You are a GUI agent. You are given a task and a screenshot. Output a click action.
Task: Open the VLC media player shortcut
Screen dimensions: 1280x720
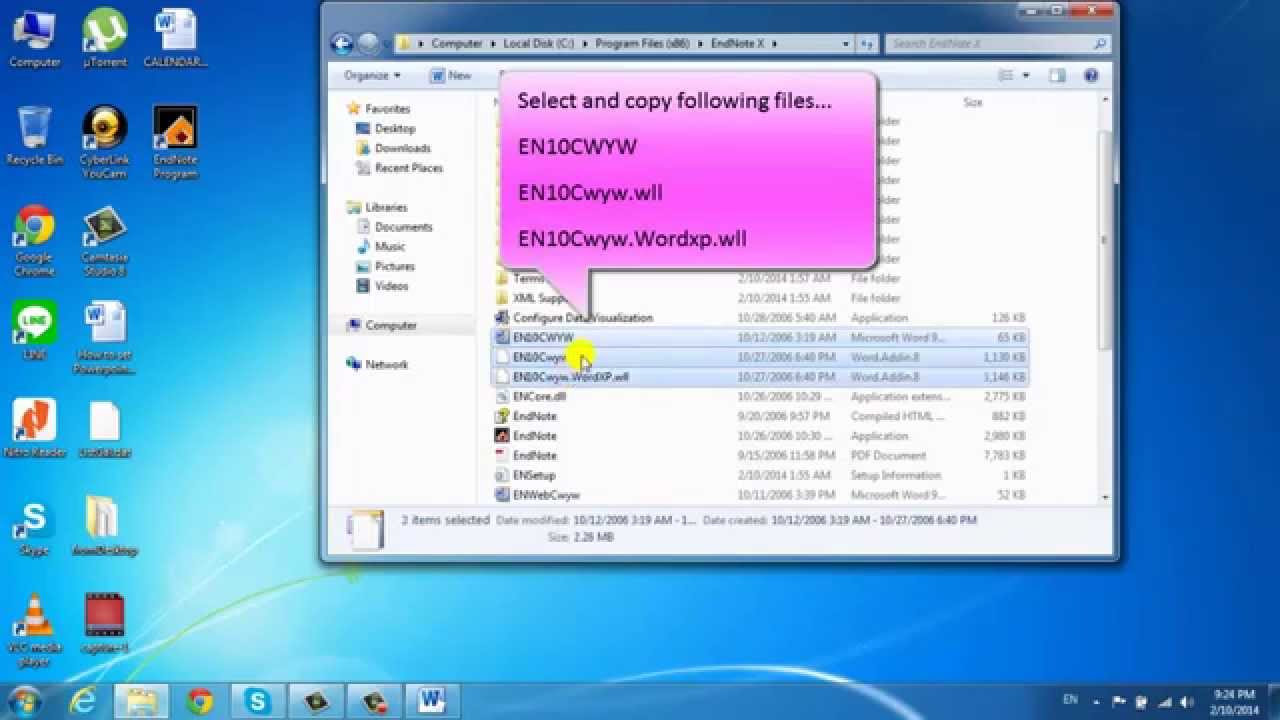click(x=34, y=630)
